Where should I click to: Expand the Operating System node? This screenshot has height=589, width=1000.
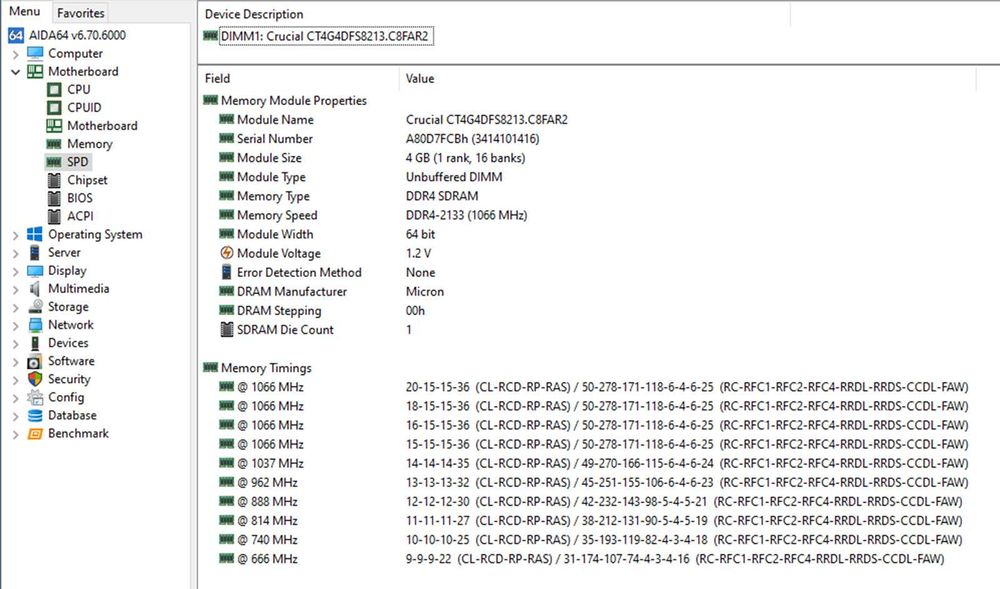click(16, 235)
